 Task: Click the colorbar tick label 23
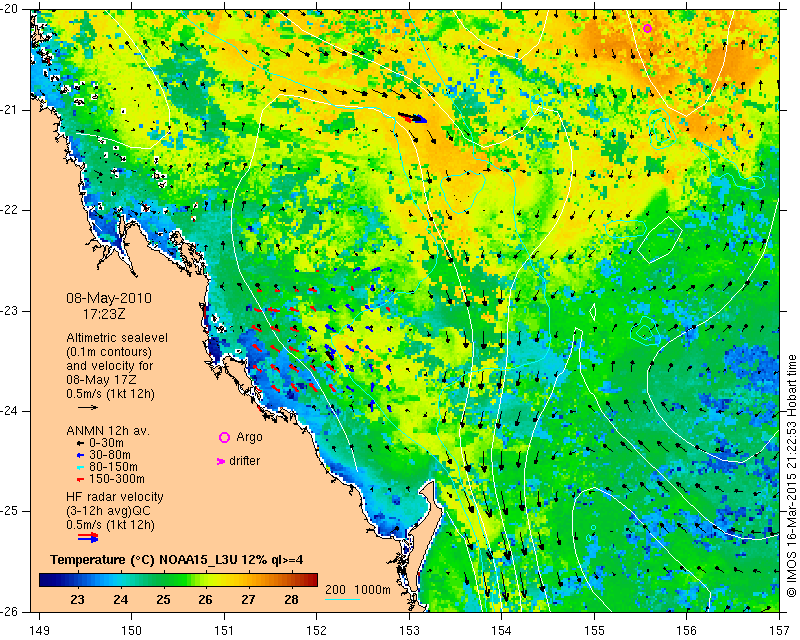click(x=78, y=600)
